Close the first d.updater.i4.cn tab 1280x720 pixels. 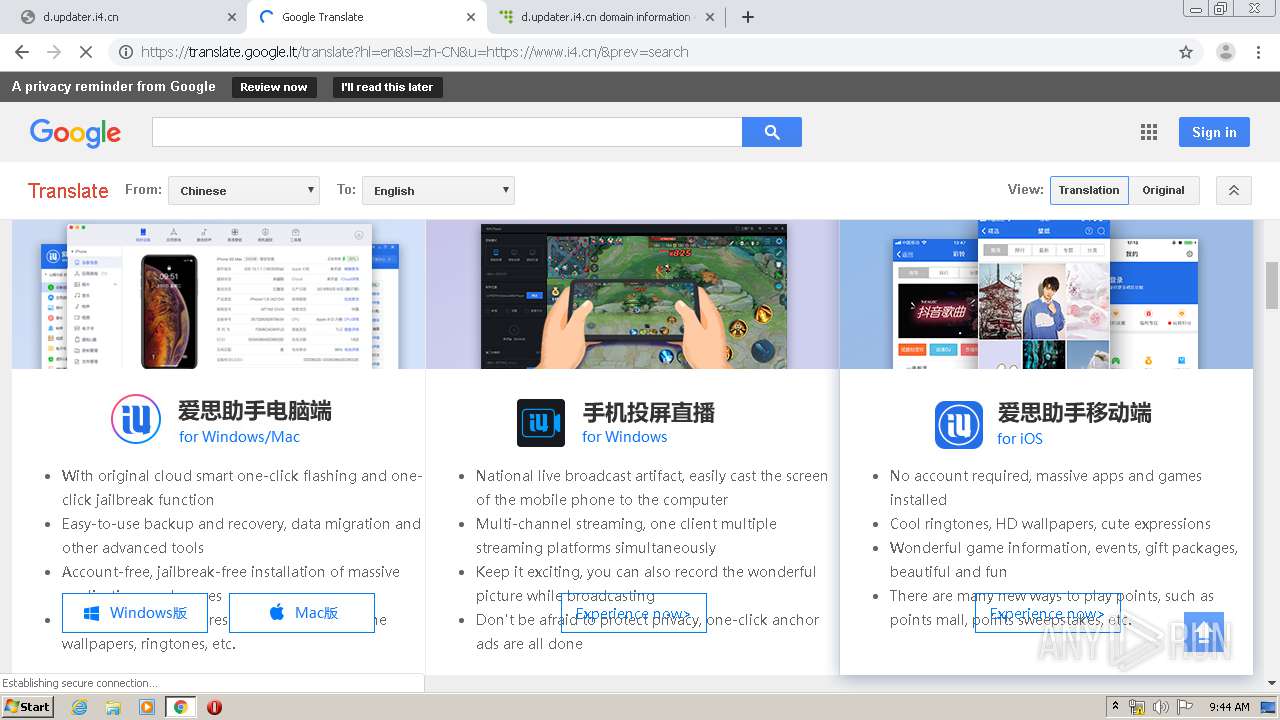232,17
